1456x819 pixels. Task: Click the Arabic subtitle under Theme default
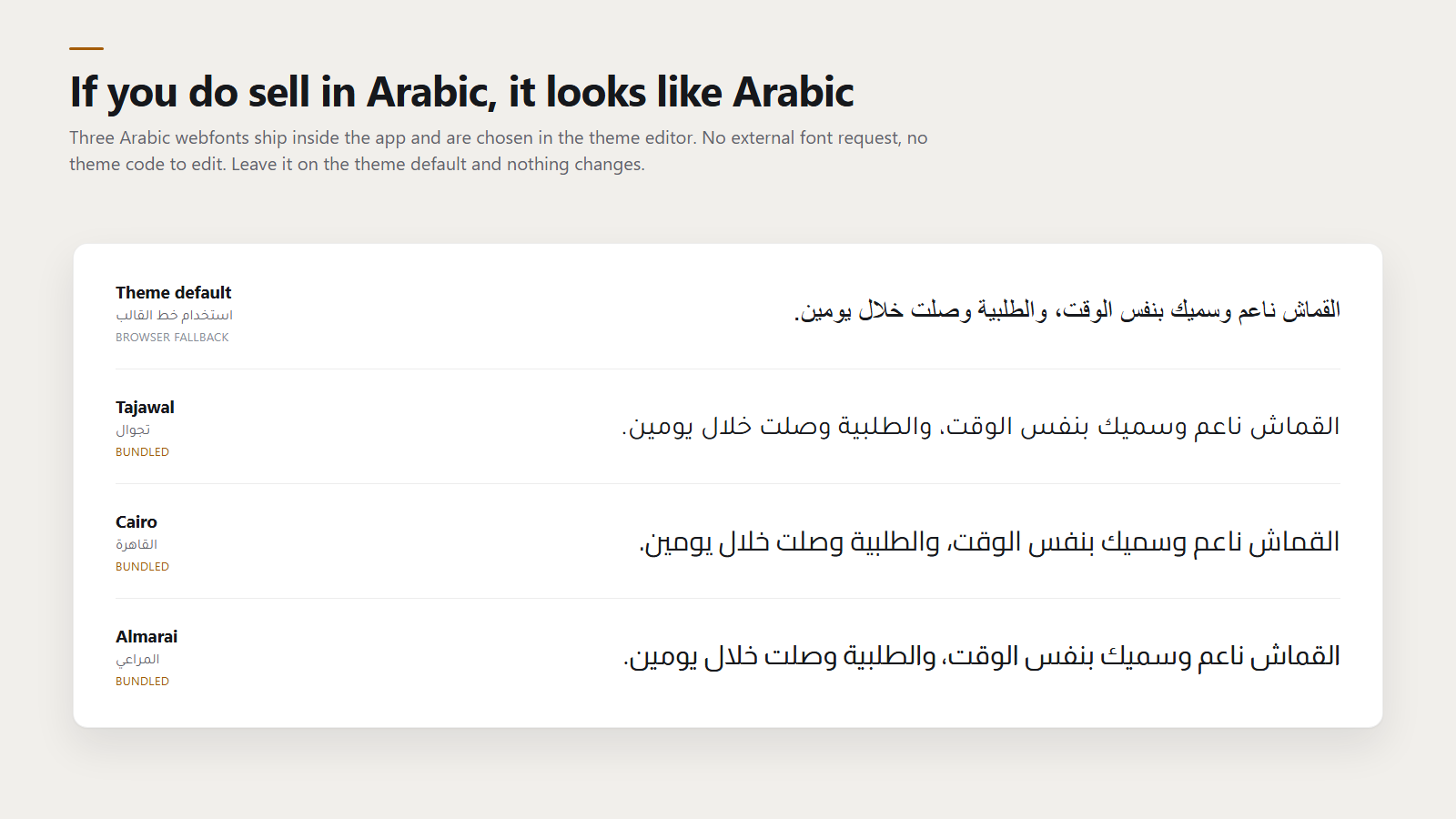point(174,315)
